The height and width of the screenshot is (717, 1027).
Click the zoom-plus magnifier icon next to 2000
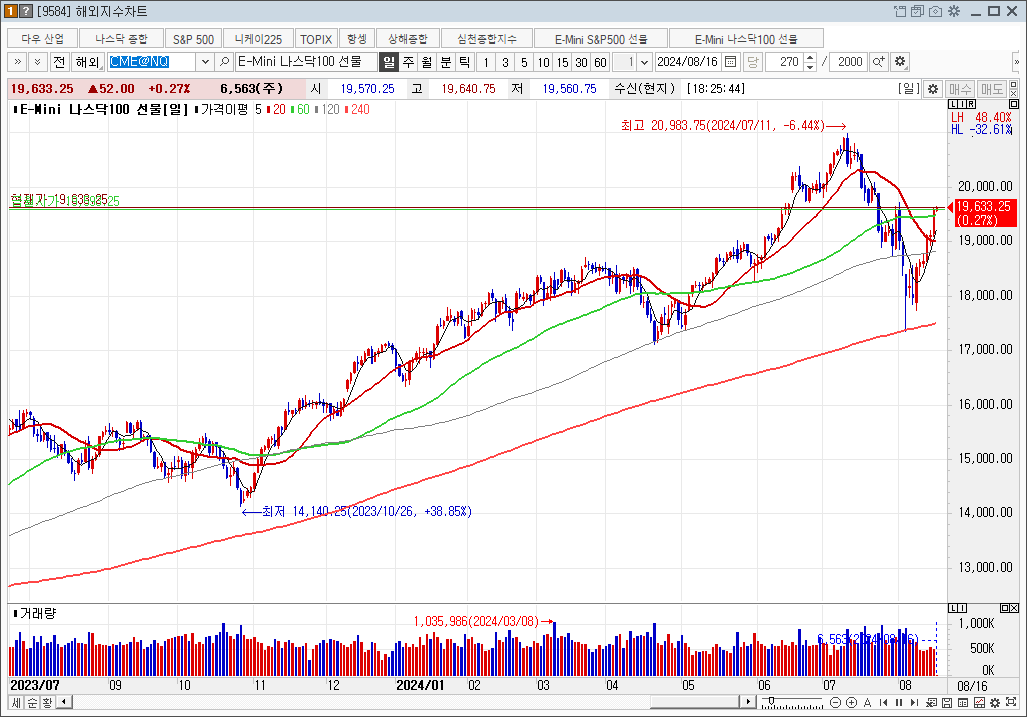point(879,62)
